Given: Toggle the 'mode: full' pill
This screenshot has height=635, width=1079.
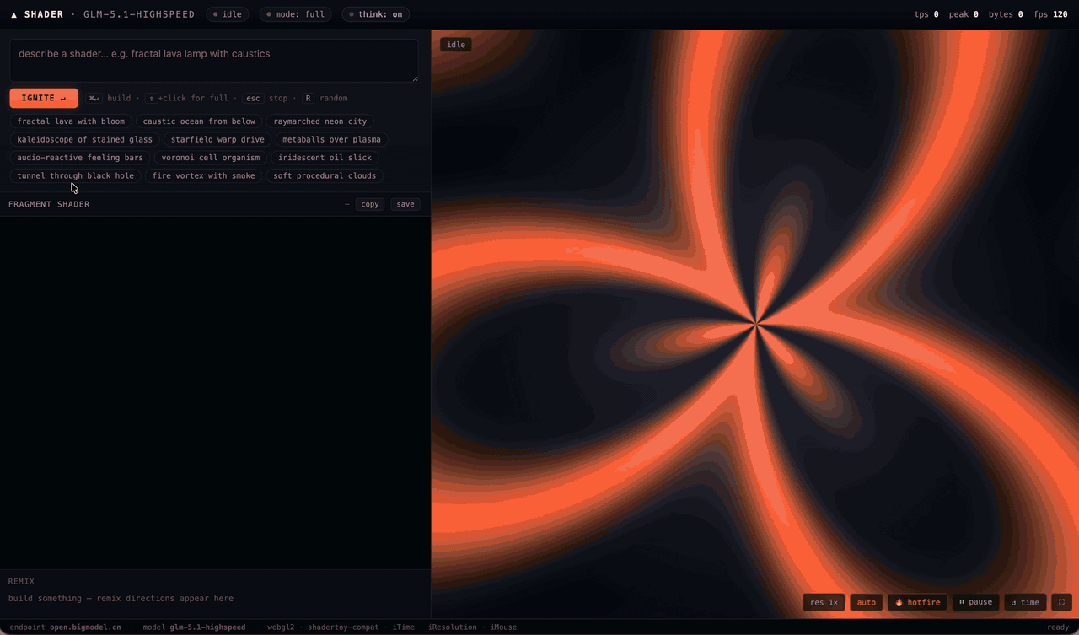Looking at the screenshot, I should (x=296, y=14).
